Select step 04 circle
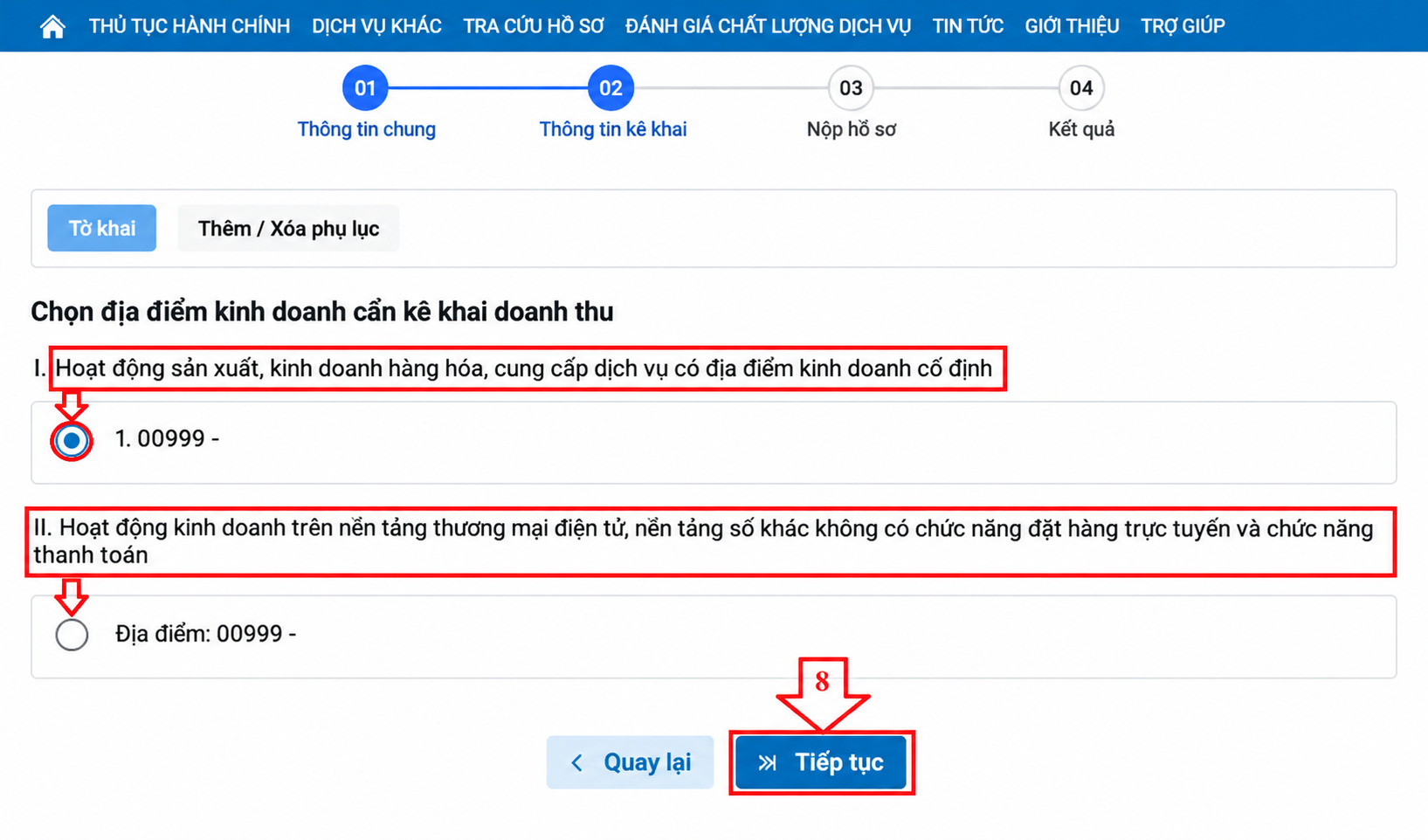 (x=1081, y=88)
